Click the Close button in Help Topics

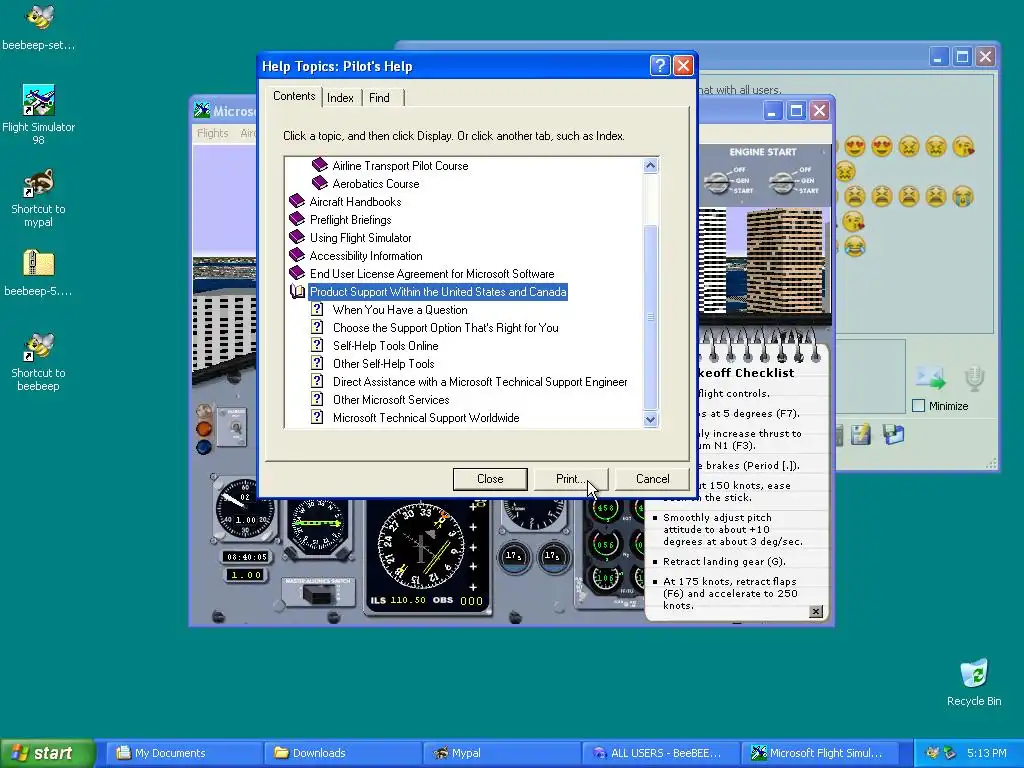pyautogui.click(x=490, y=479)
